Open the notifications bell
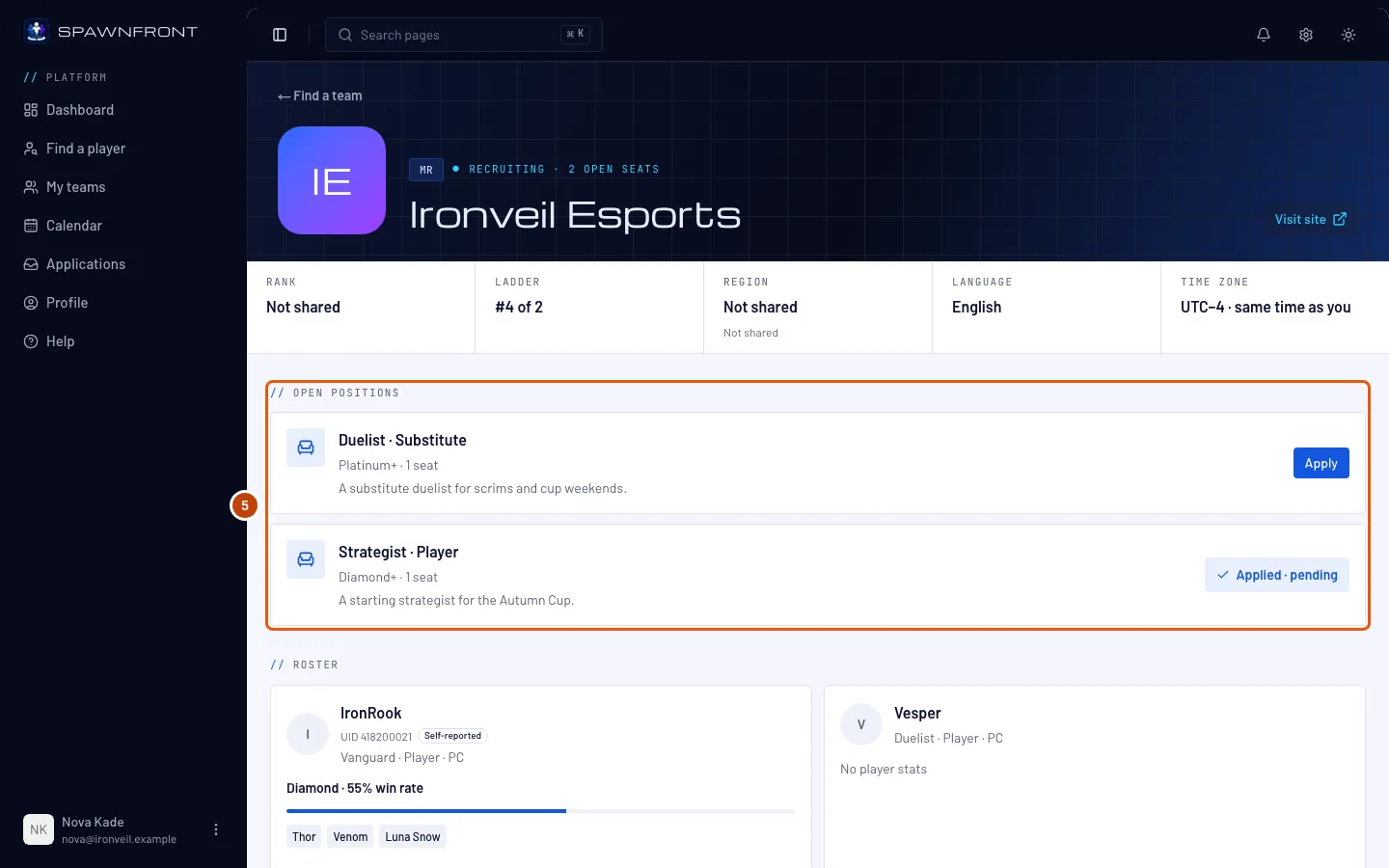 [x=1264, y=35]
